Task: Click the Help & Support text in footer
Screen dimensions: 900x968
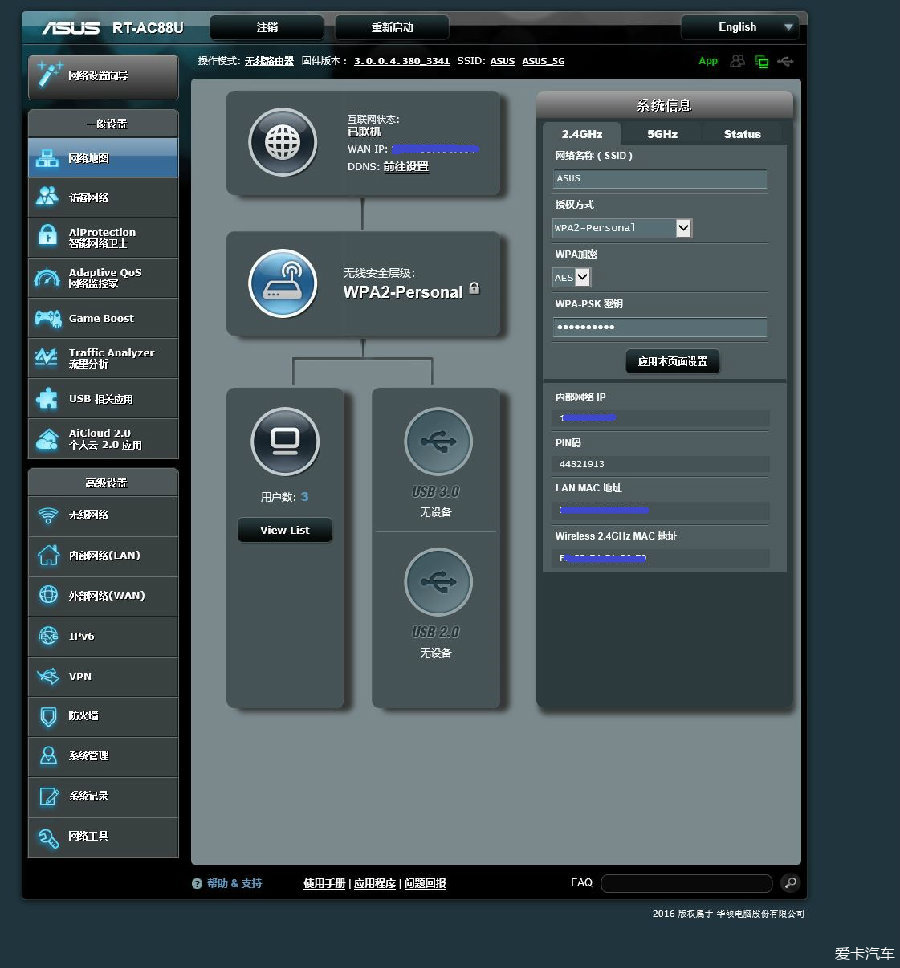Action: tap(235, 883)
